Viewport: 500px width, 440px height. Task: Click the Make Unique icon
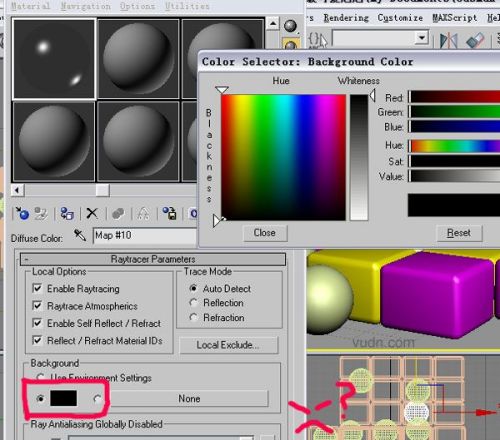click(144, 213)
